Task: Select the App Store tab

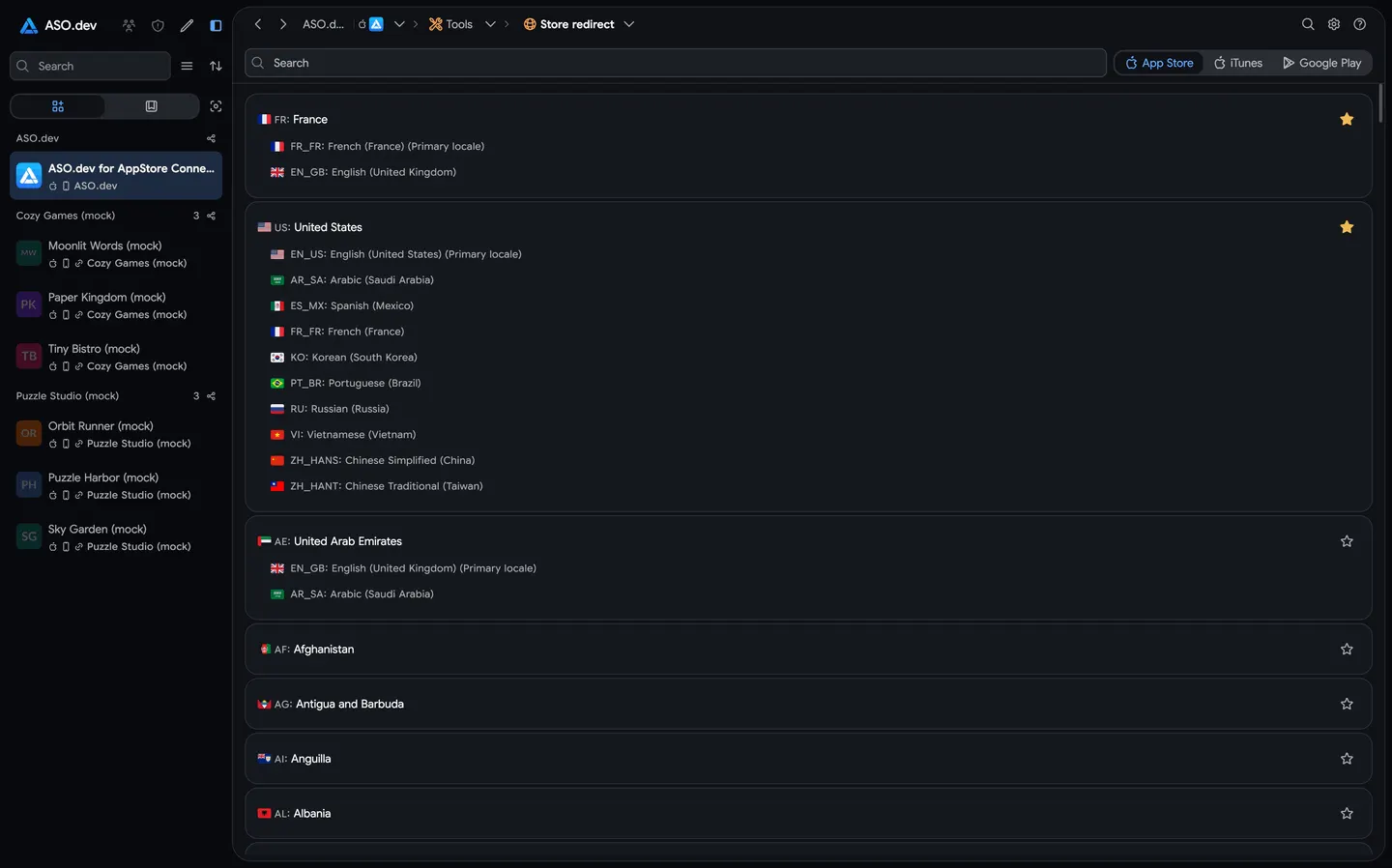Action: tap(1160, 63)
